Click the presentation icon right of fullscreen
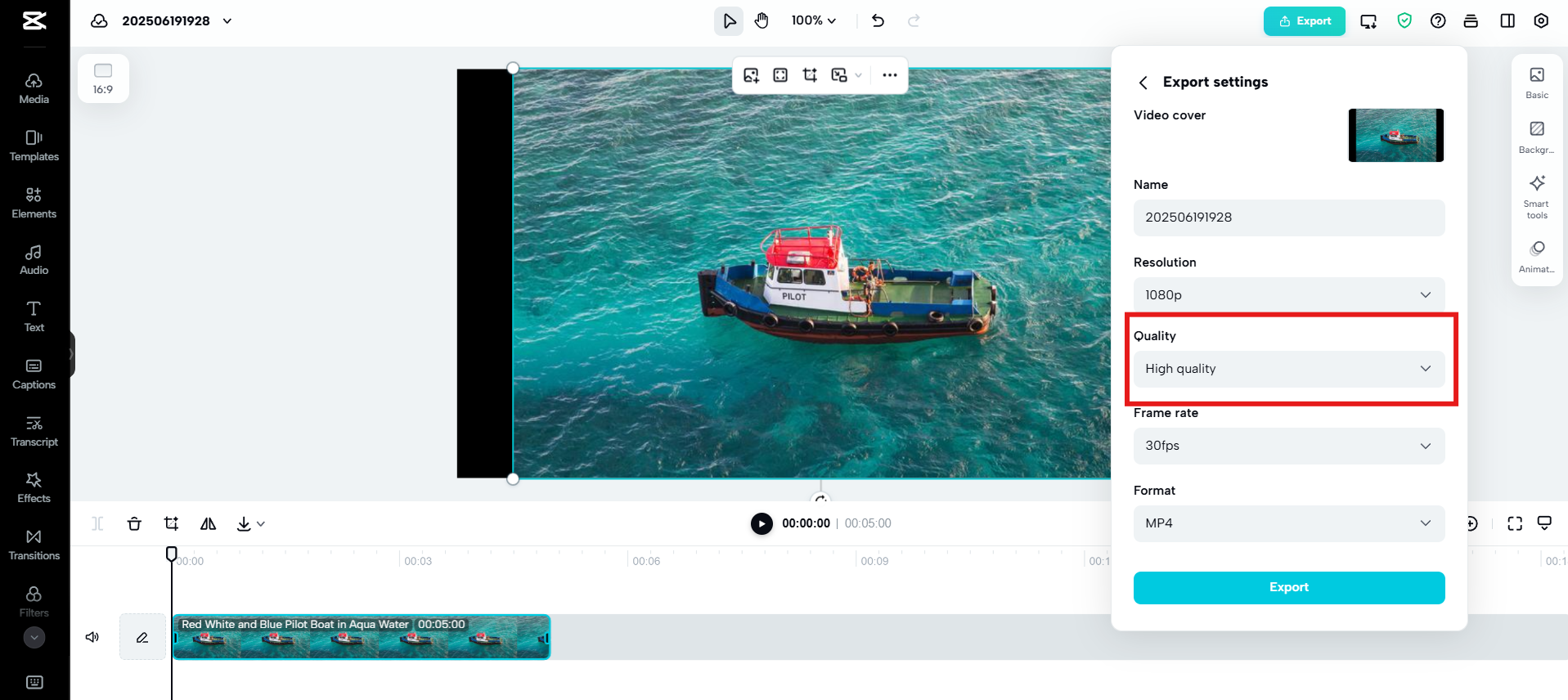 [1544, 523]
